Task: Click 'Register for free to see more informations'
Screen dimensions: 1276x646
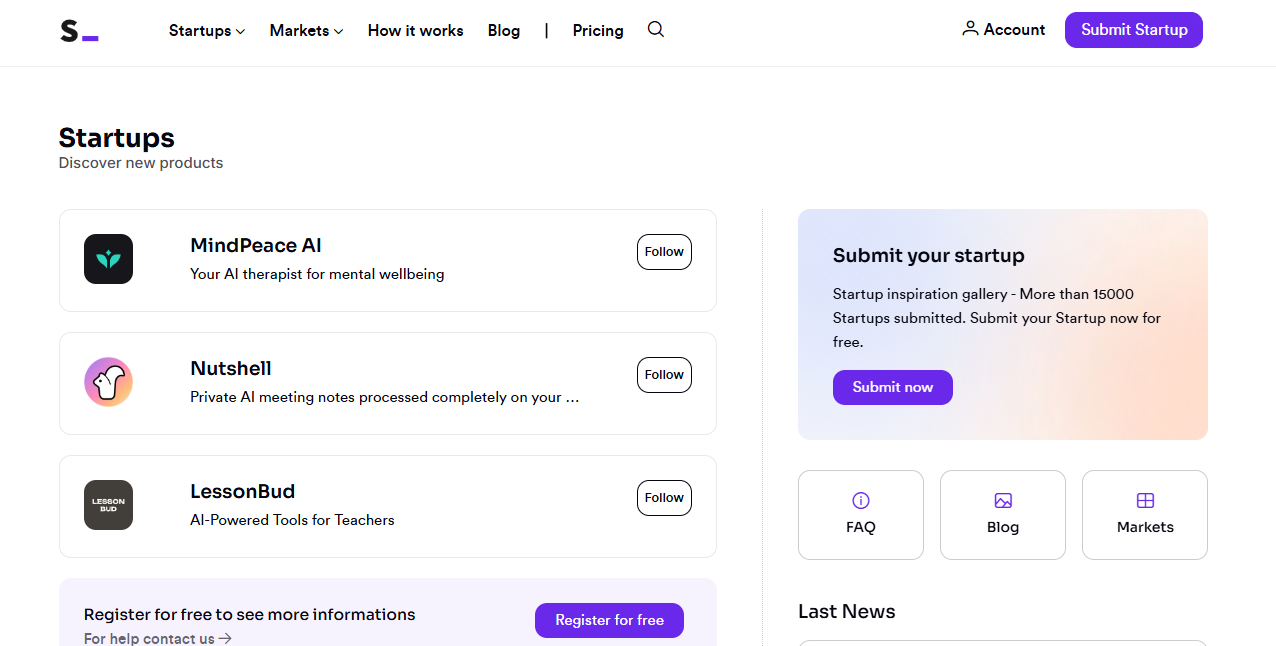Action: tap(250, 614)
